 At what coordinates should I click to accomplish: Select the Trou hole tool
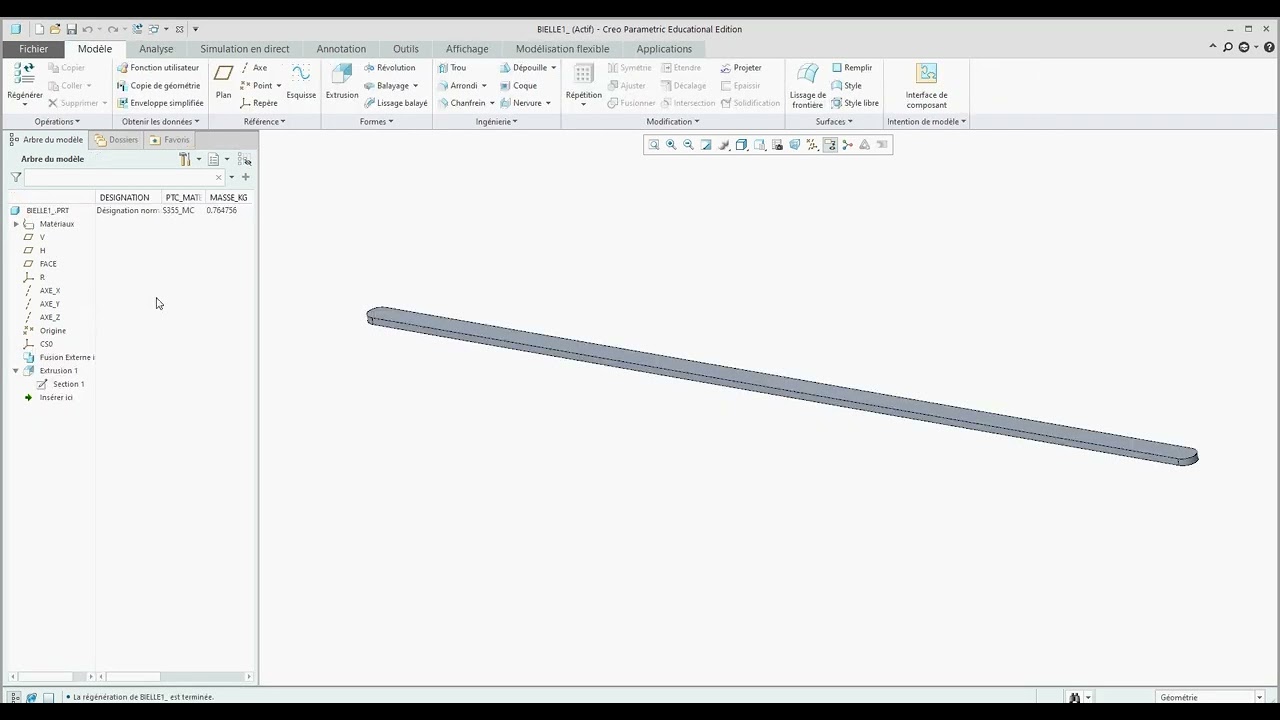(452, 68)
